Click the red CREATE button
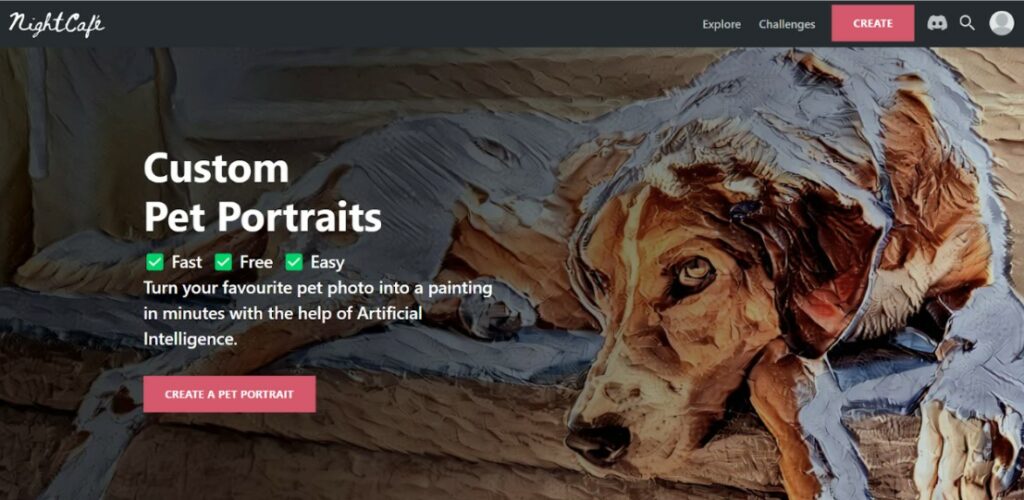 [x=872, y=23]
